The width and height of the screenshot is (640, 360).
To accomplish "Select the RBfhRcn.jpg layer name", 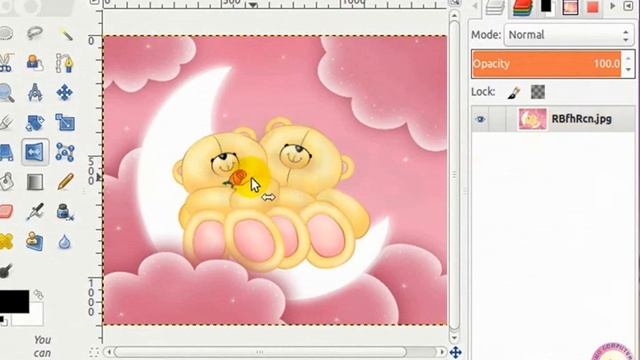I will (x=582, y=119).
